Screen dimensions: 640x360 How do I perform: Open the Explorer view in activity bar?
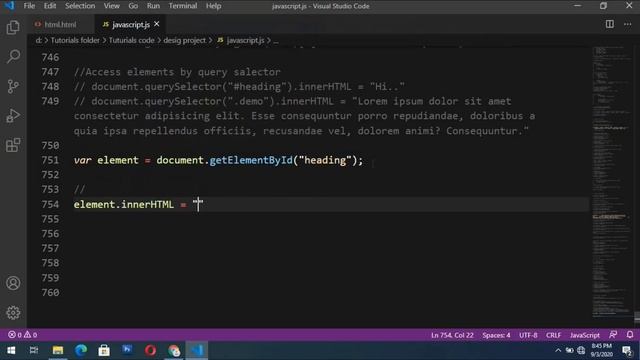[x=13, y=27]
